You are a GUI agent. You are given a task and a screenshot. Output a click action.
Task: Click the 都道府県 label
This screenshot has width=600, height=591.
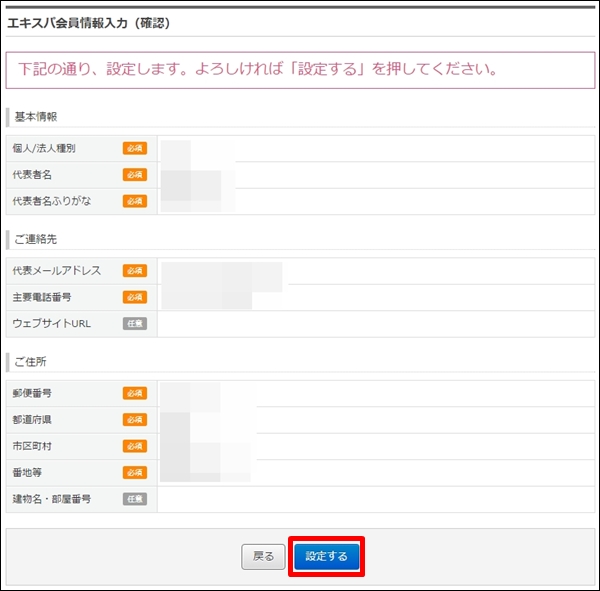coord(32,420)
